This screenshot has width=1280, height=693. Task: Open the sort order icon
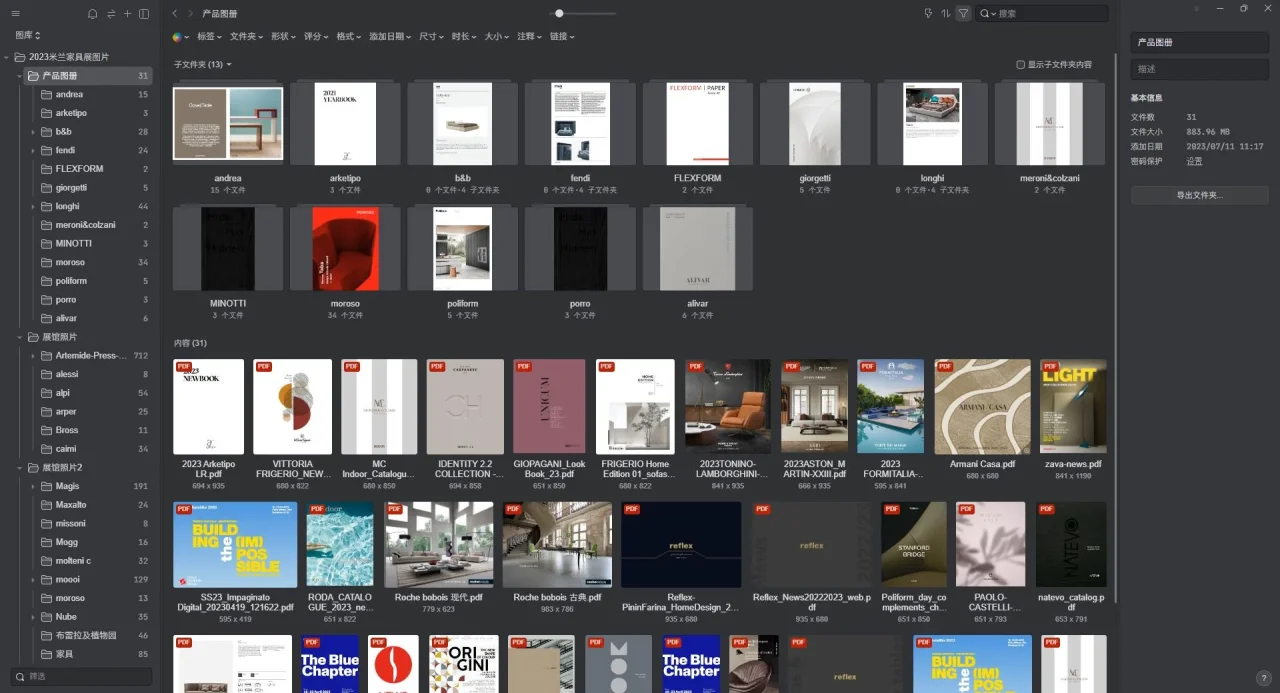(x=945, y=14)
